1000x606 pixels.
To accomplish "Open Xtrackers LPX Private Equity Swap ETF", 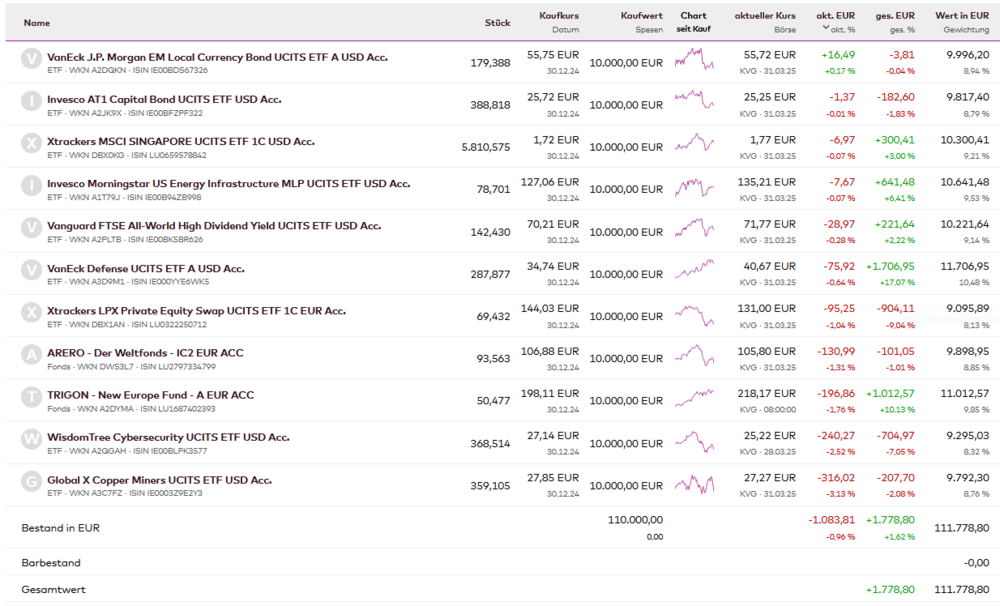I will [x=196, y=311].
